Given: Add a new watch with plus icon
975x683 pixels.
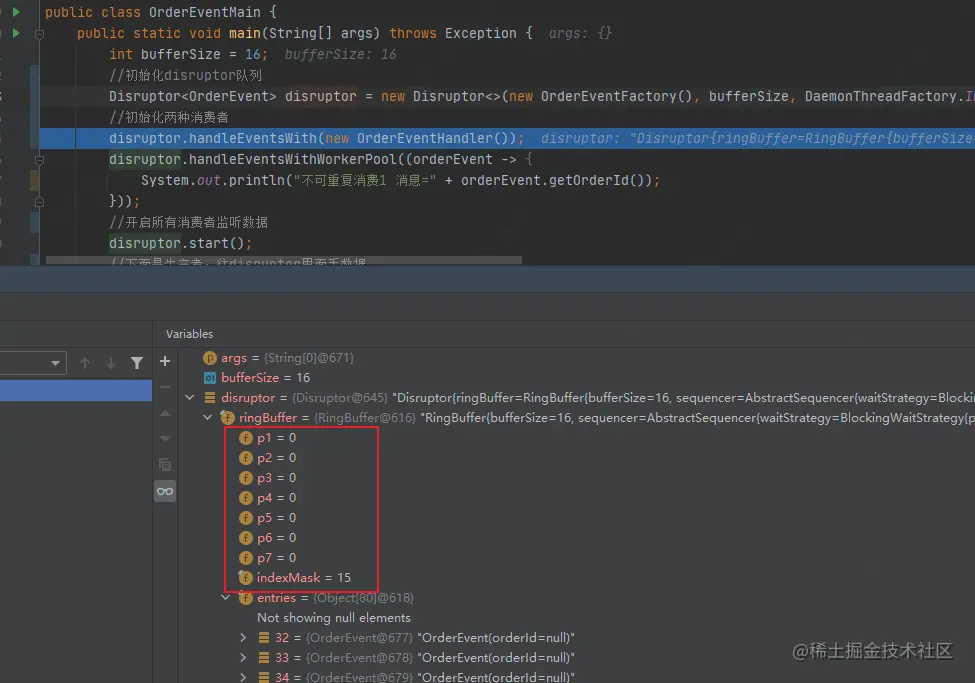Looking at the screenshot, I should point(165,361).
